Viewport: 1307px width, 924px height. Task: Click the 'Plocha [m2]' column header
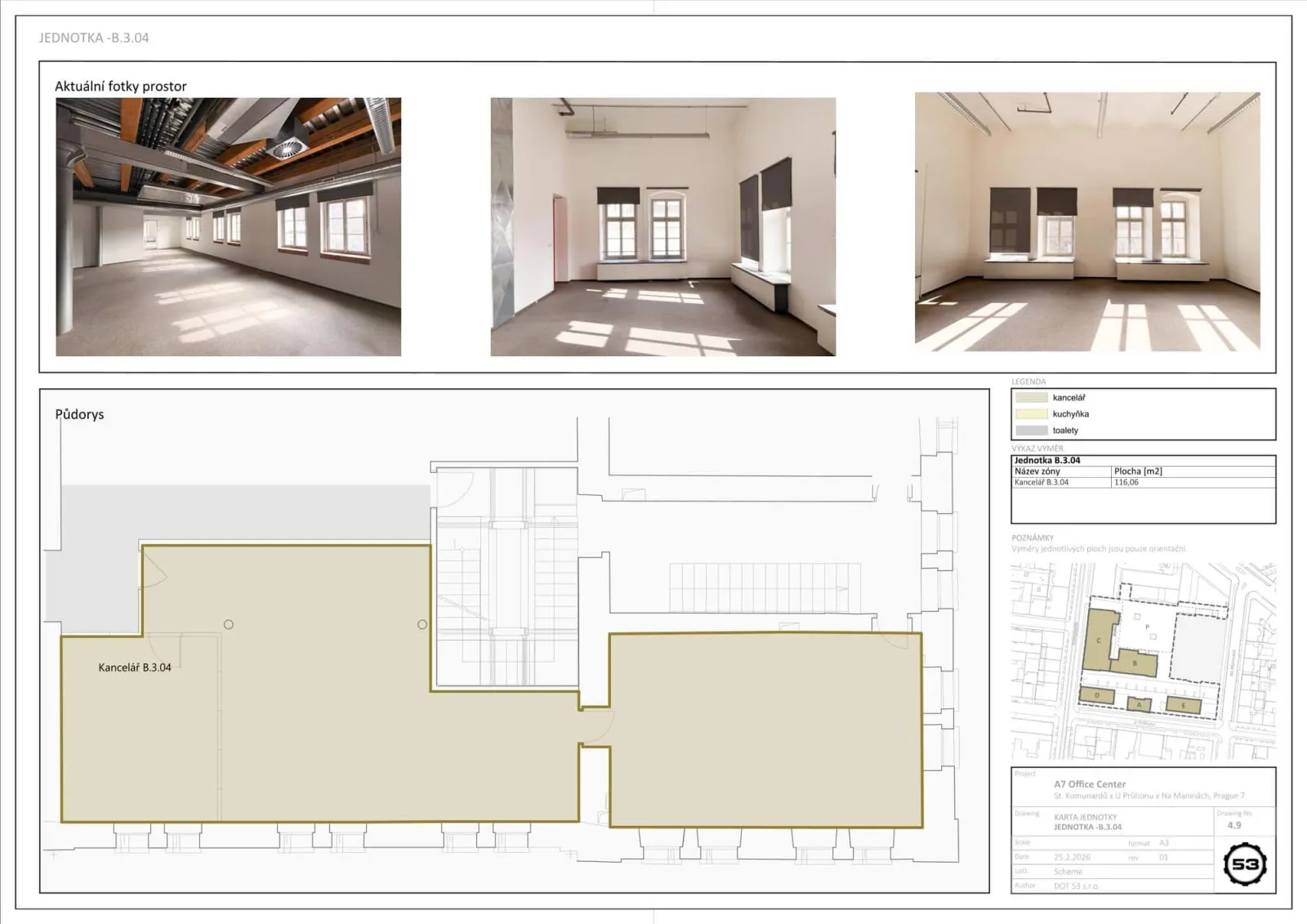coord(1138,471)
